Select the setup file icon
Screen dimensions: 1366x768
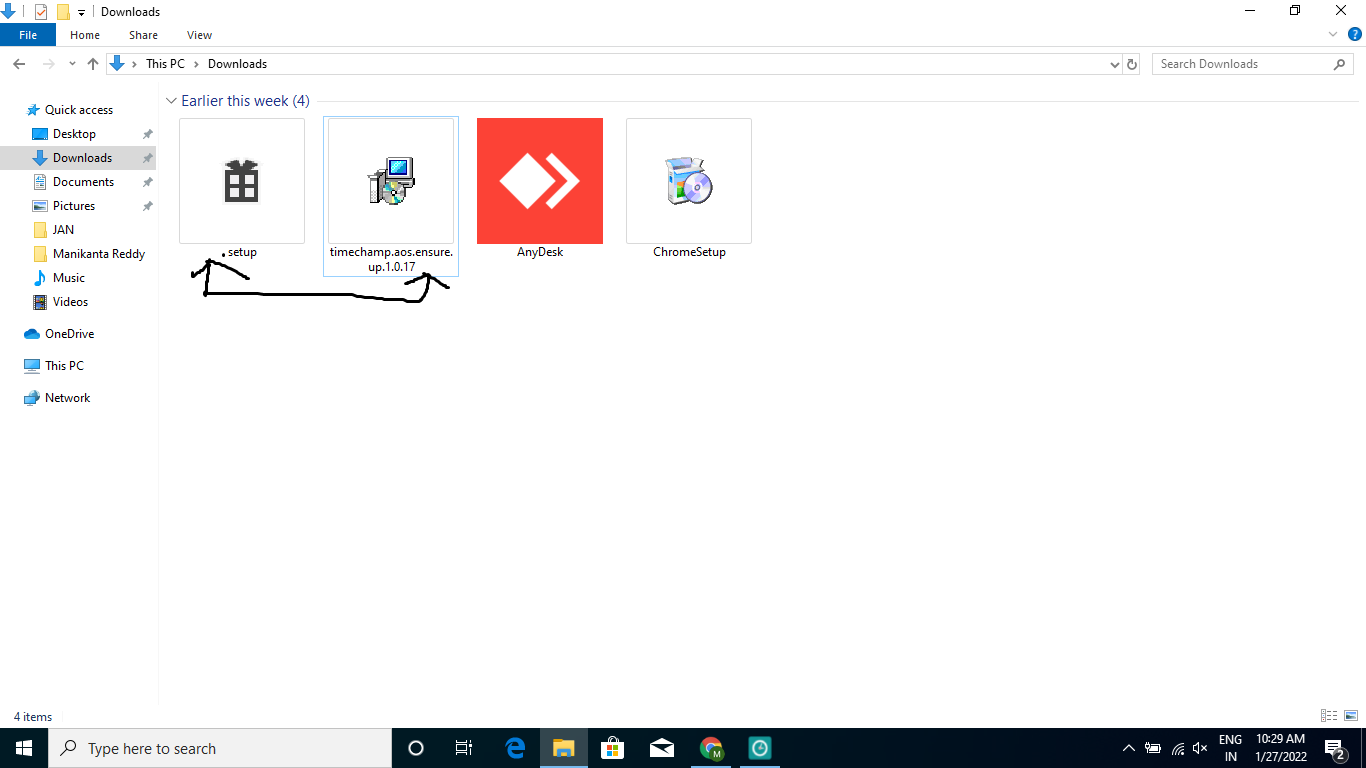coord(242,181)
